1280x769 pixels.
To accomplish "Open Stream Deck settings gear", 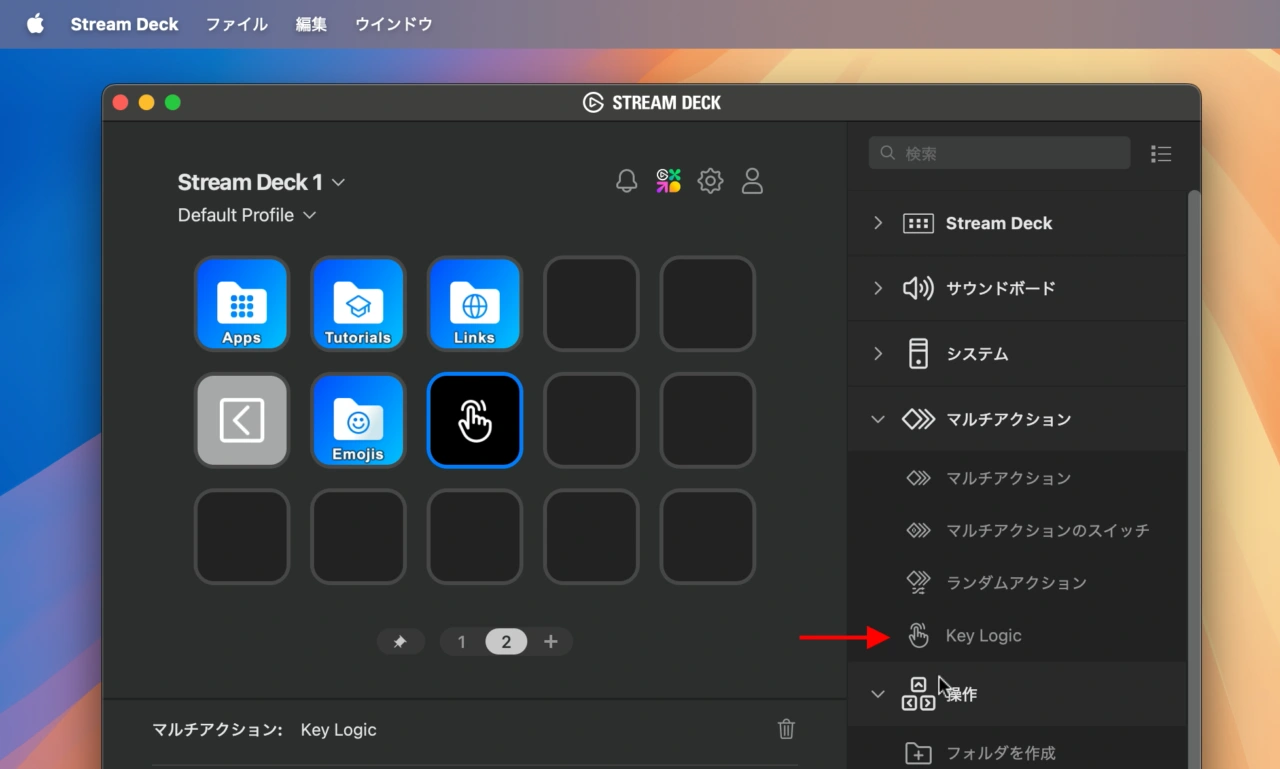I will [710, 180].
